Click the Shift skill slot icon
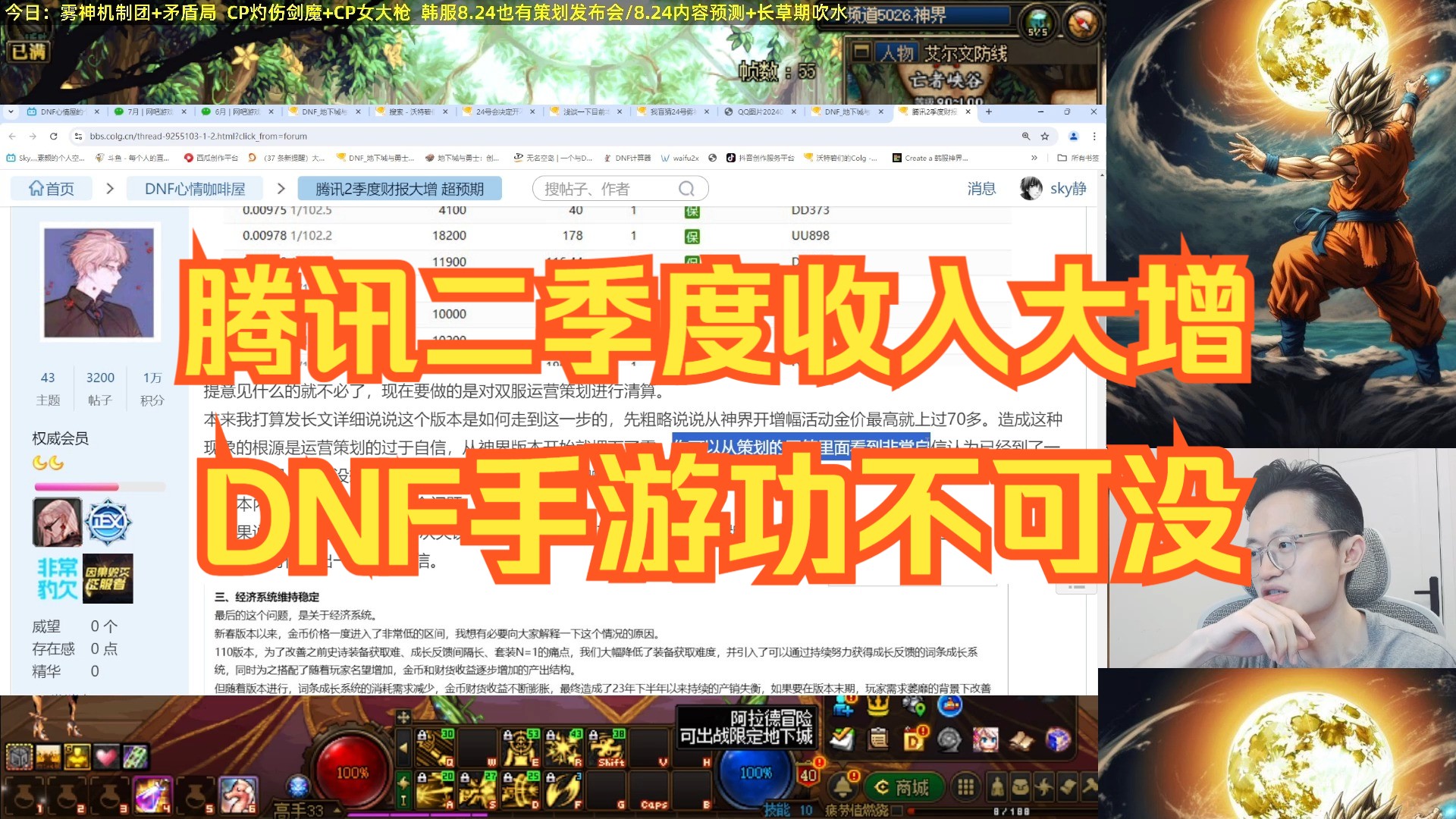The width and height of the screenshot is (1456, 819). pos(607,748)
